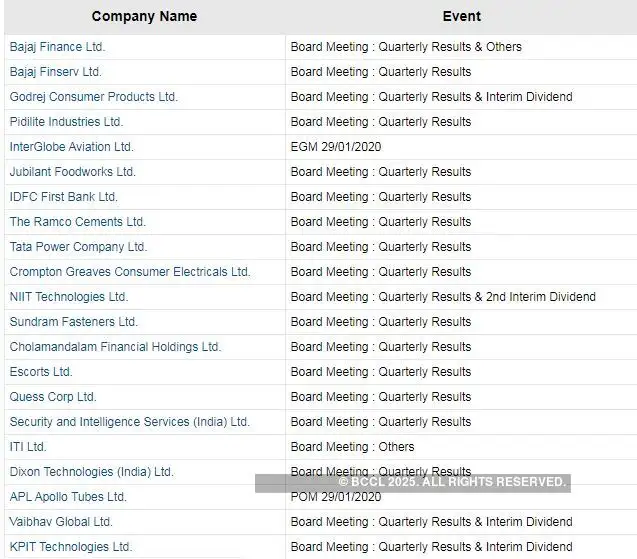Select 'Board Meeting : Quarterly Results & Others' cell

pyautogui.click(x=461, y=47)
